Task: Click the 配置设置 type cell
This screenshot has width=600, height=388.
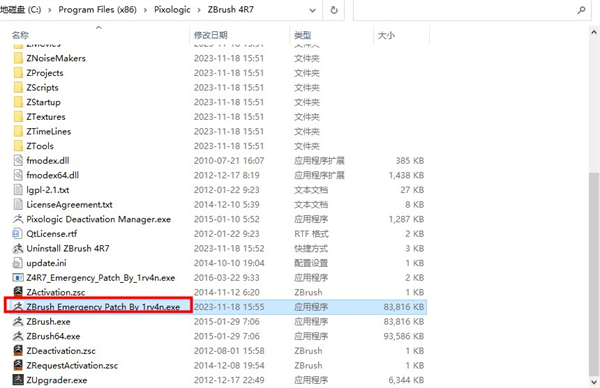Action: click(x=311, y=263)
